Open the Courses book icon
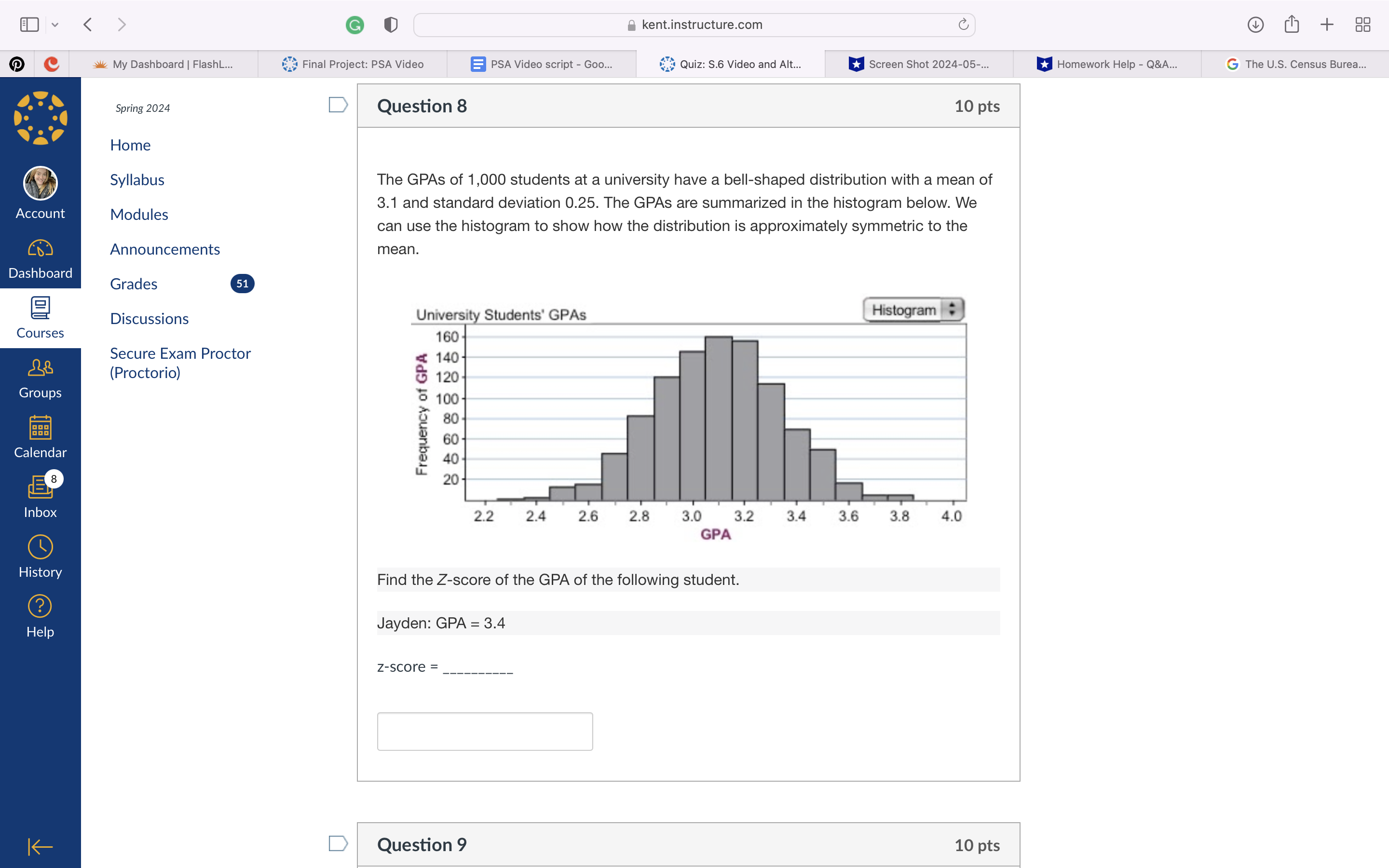Image resolution: width=1389 pixels, height=868 pixels. (40, 308)
